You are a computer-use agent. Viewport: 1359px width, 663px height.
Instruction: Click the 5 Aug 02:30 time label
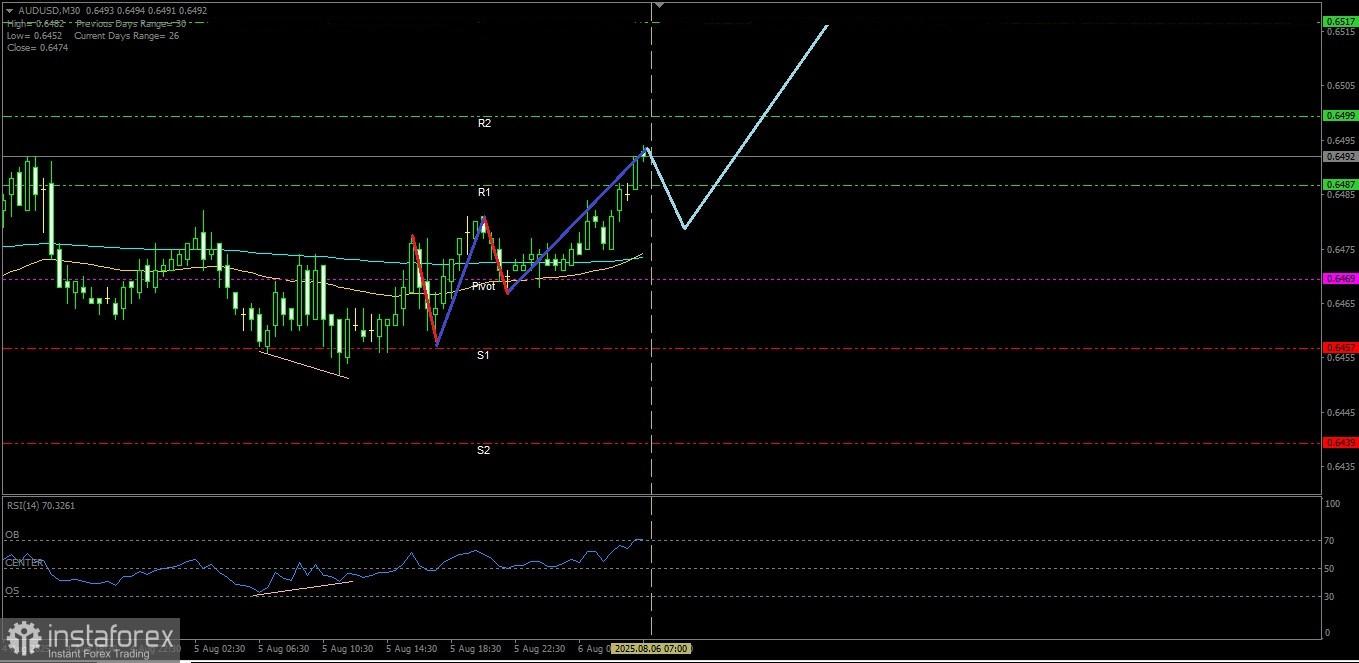pos(220,649)
